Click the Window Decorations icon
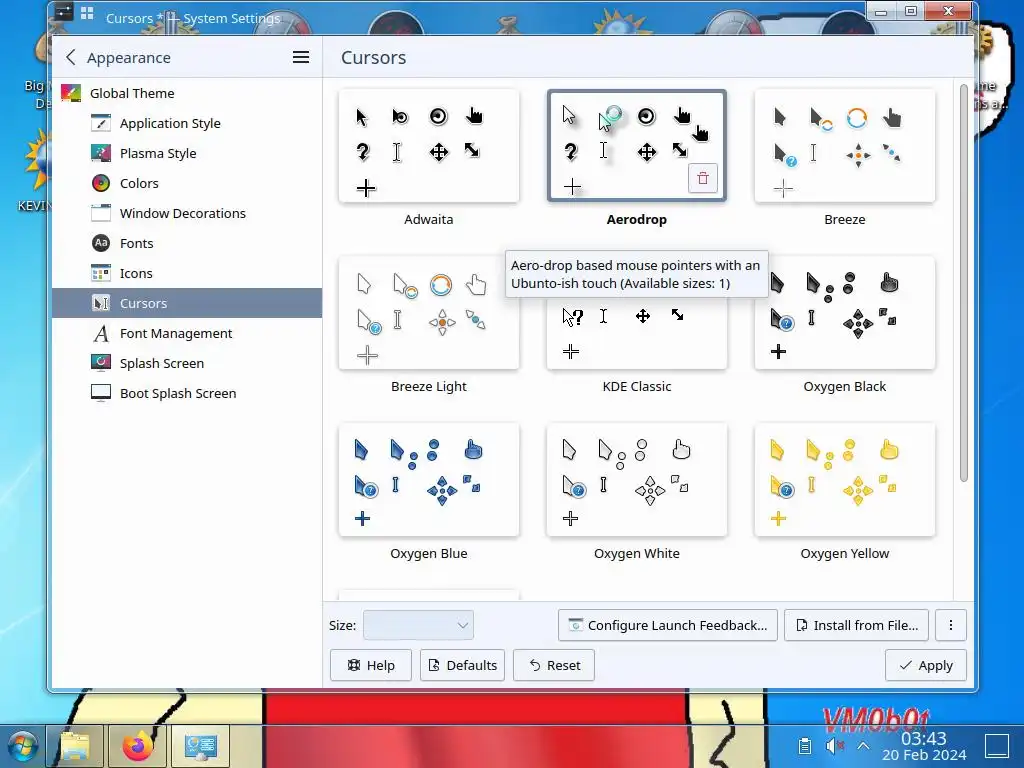1024x768 pixels. coord(101,214)
